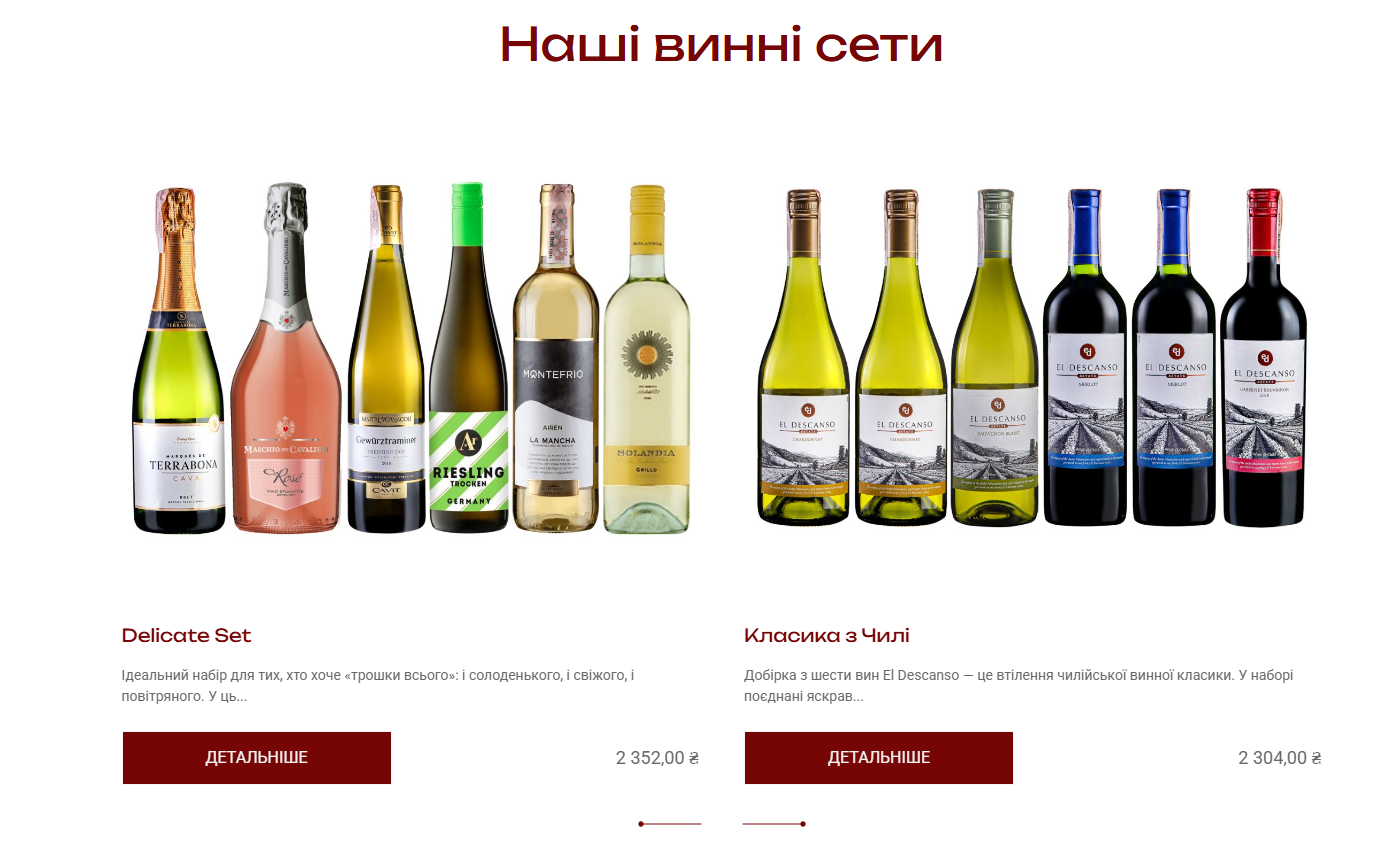
Task: Click the Наші винні сети heading
Action: 721,43
